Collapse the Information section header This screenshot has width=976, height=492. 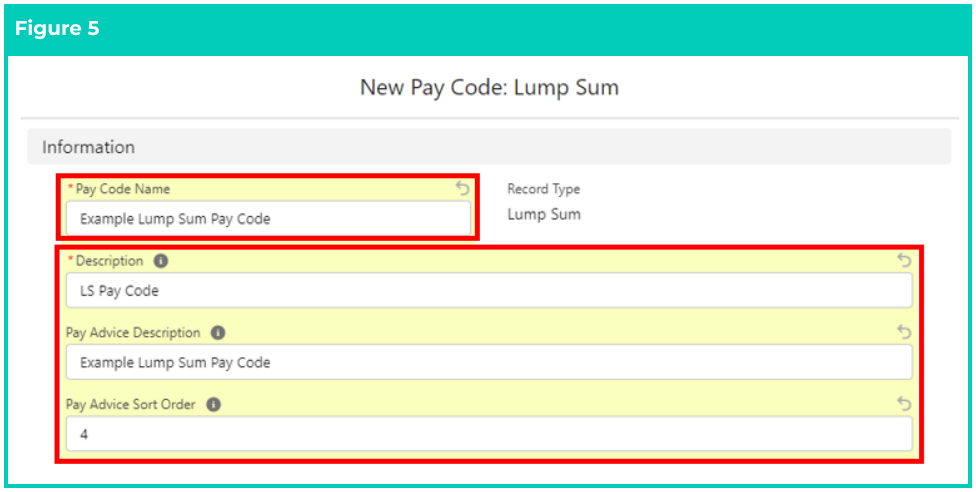point(489,147)
